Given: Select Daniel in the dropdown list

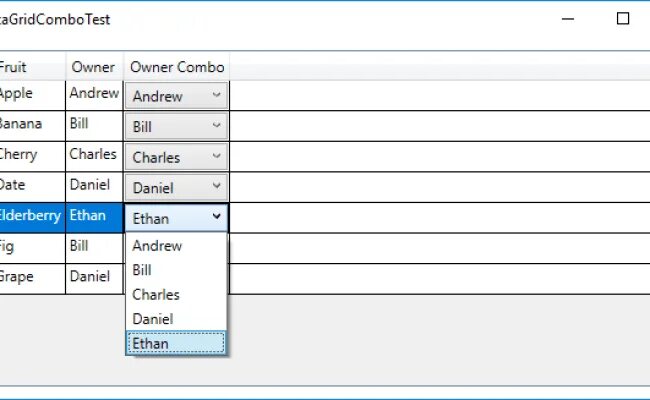Looking at the screenshot, I should (x=153, y=319).
